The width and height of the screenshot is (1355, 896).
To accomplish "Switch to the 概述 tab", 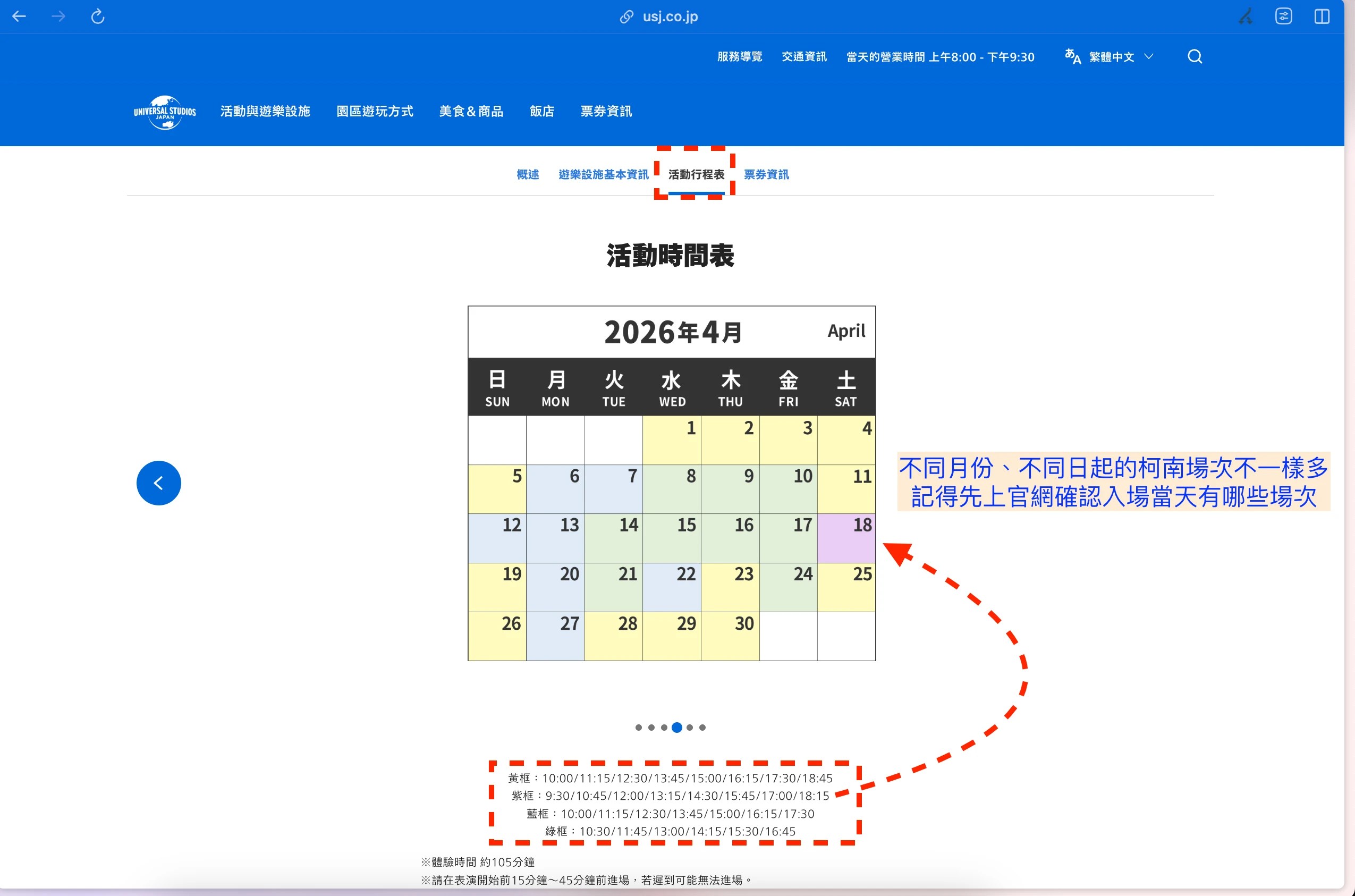I will 527,174.
